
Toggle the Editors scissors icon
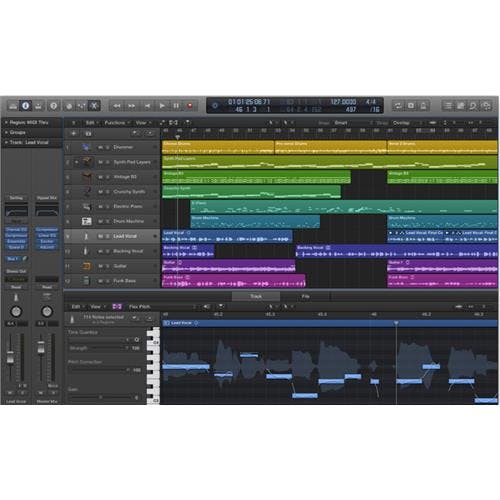click(94, 106)
